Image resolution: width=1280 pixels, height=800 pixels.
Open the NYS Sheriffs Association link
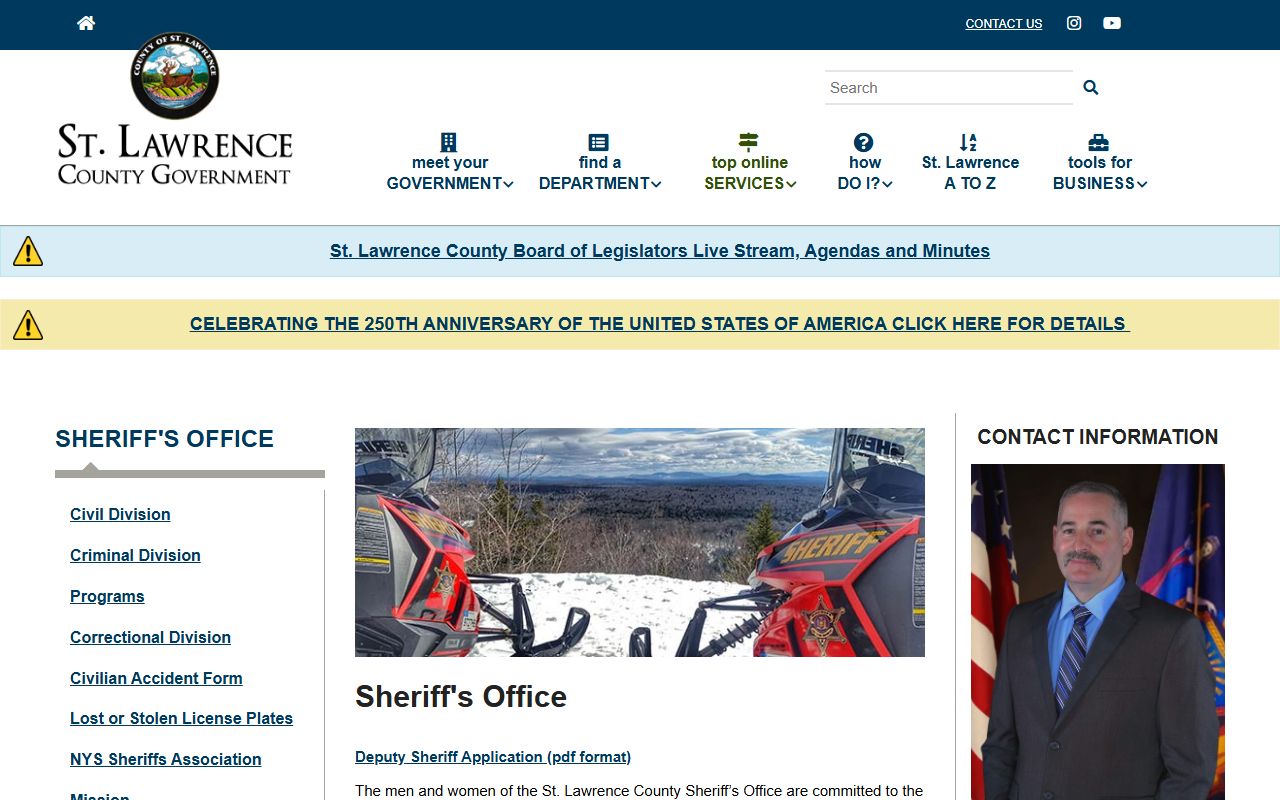pyautogui.click(x=165, y=759)
